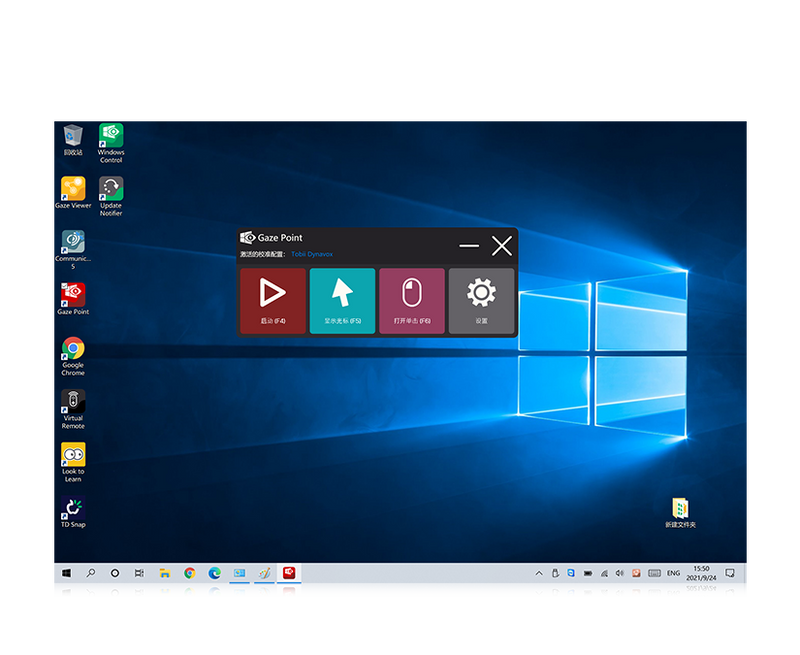Open the volume speaker tray icon
800x655 pixels.
tap(620, 573)
